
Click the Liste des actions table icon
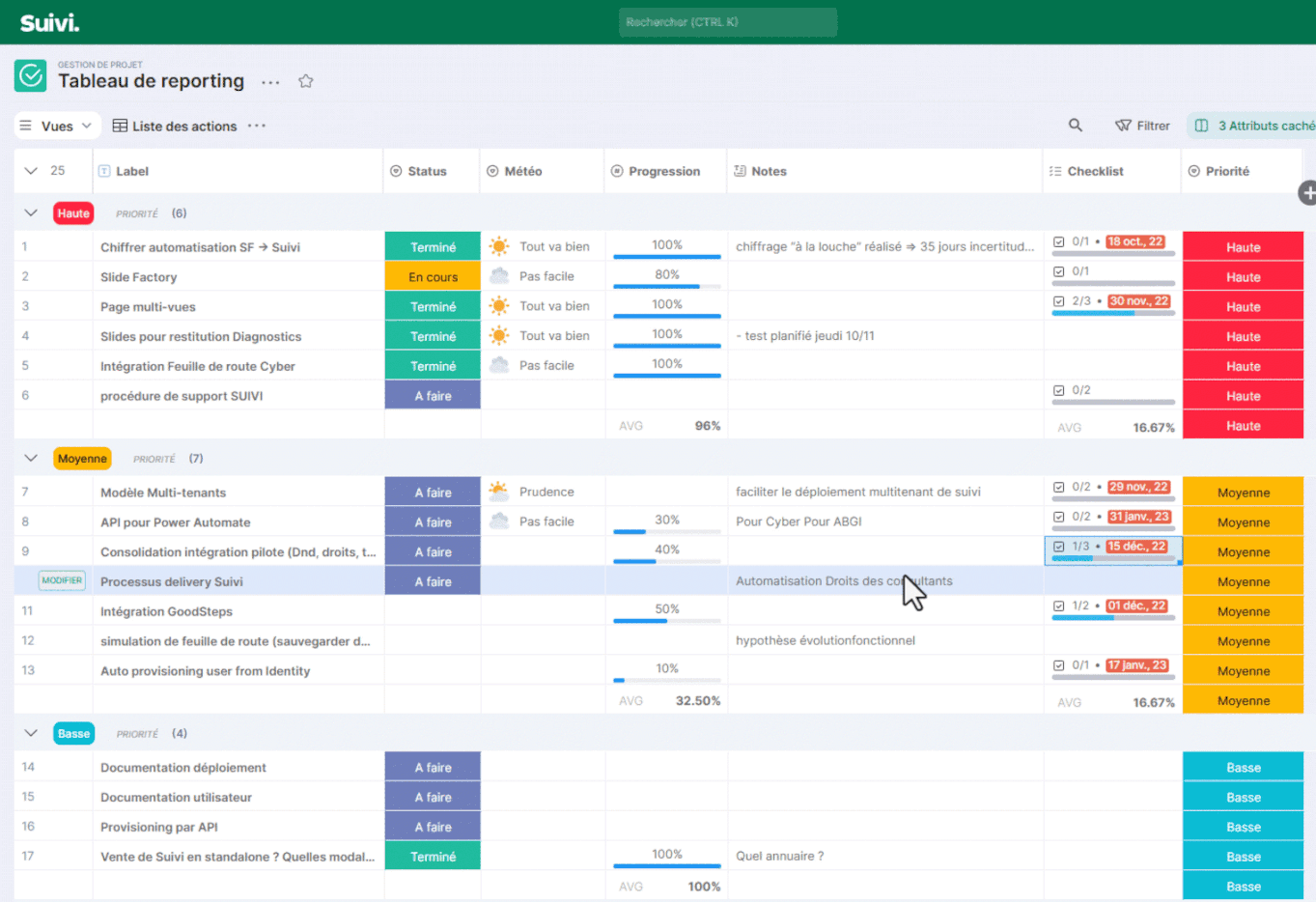click(x=120, y=126)
